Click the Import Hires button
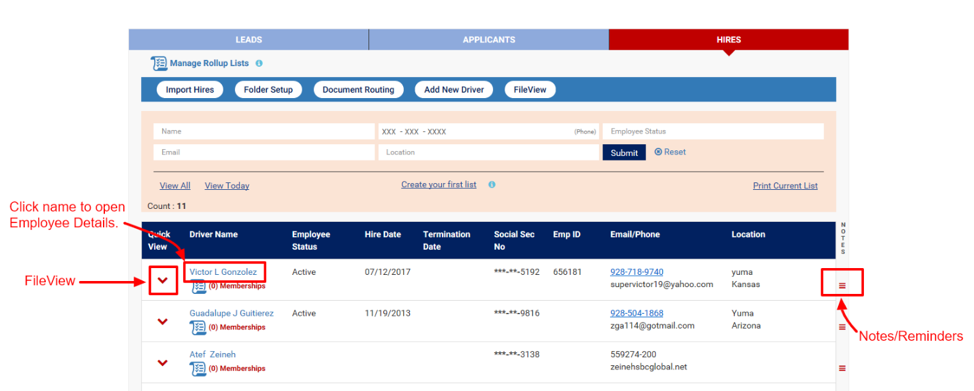974x391 pixels. pos(189,90)
